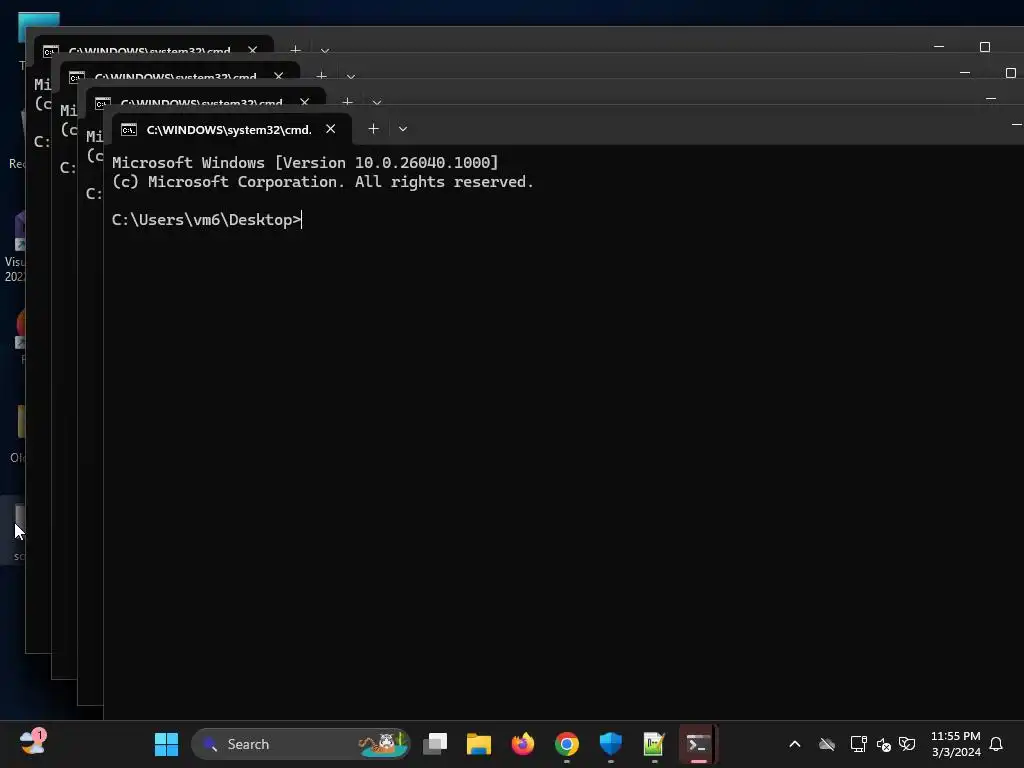Minimize the rearmost terminal window
This screenshot has width=1024, height=768.
tap(939, 46)
